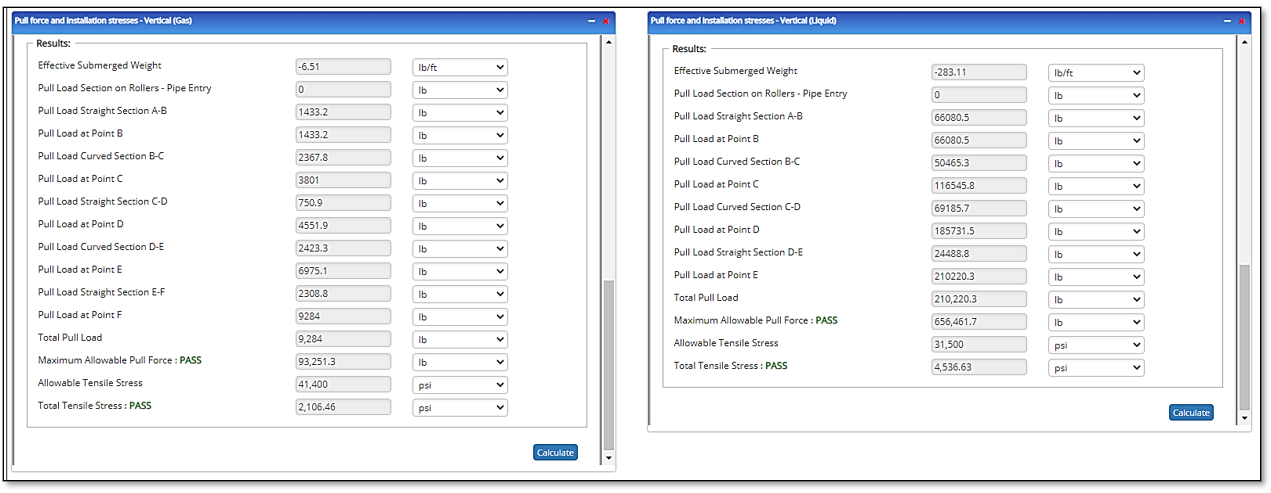Open Allowable Tensile Stress psi dropdown, Gas window
This screenshot has width=1271, height=493.
pos(460,385)
